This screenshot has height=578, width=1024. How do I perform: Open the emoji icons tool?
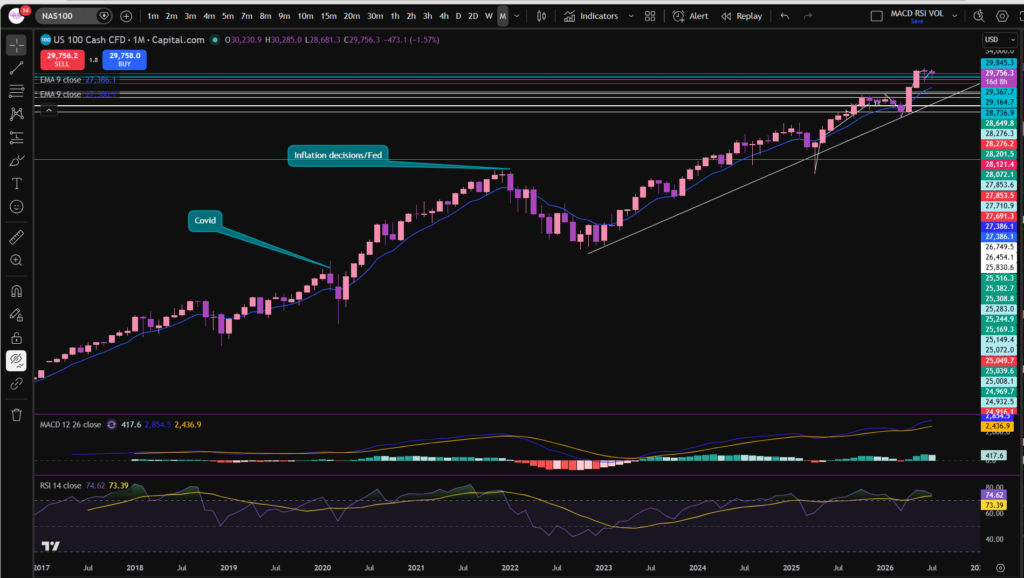pos(16,207)
